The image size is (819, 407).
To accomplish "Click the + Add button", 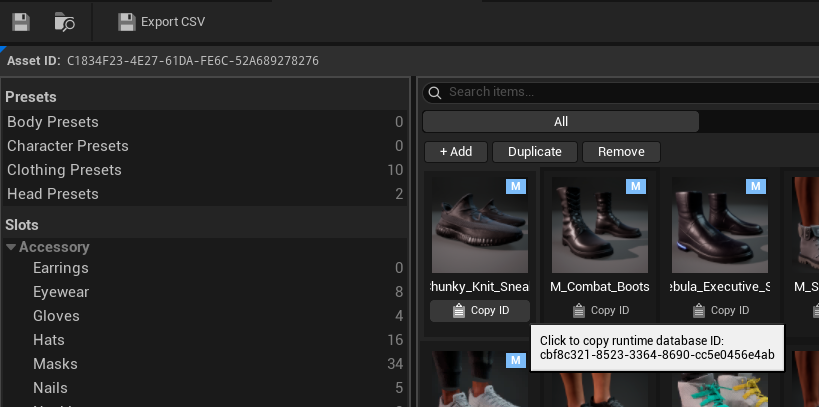I will (456, 152).
